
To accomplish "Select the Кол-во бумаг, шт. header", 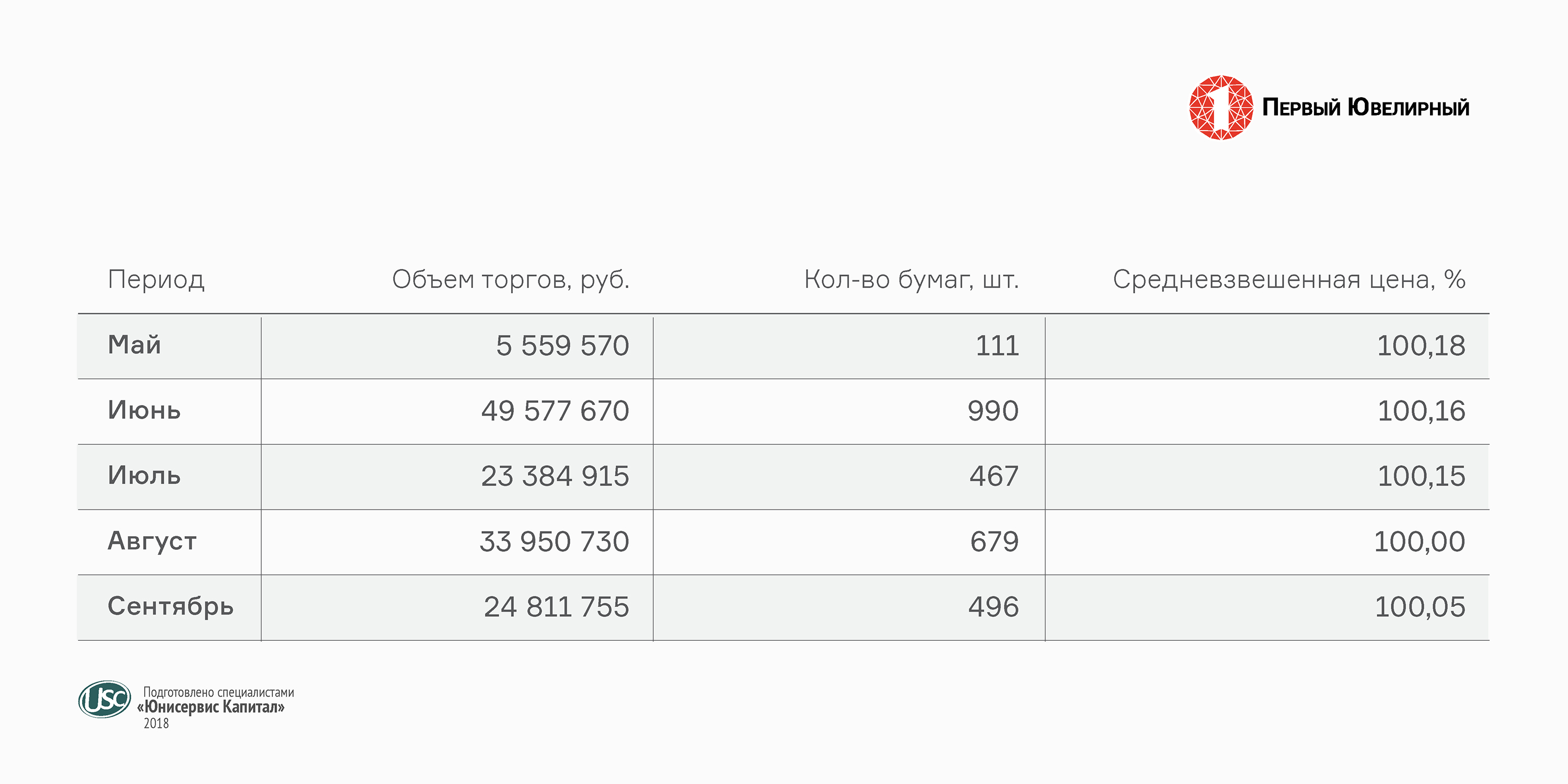I will pos(910,280).
